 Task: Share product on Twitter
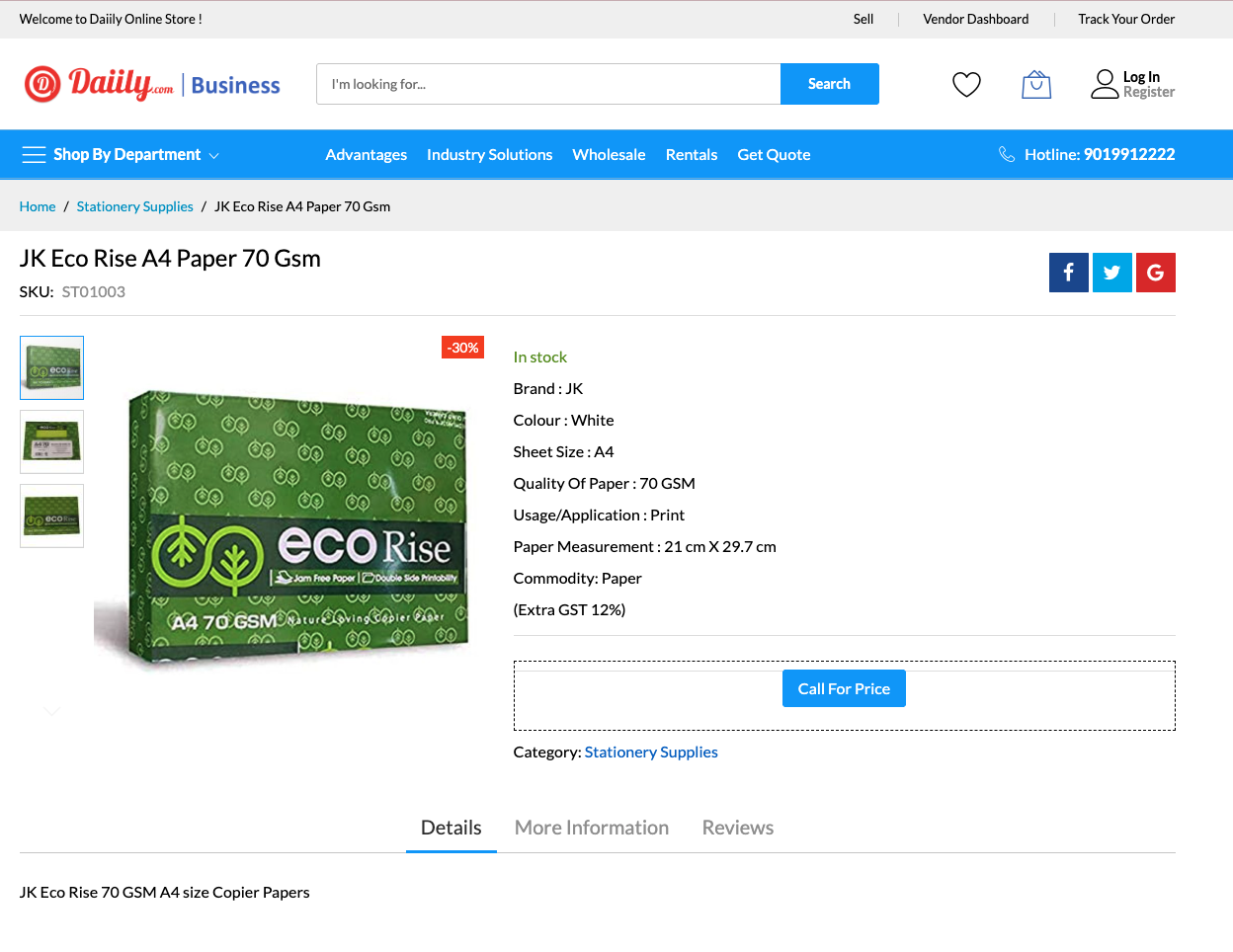[1112, 273]
